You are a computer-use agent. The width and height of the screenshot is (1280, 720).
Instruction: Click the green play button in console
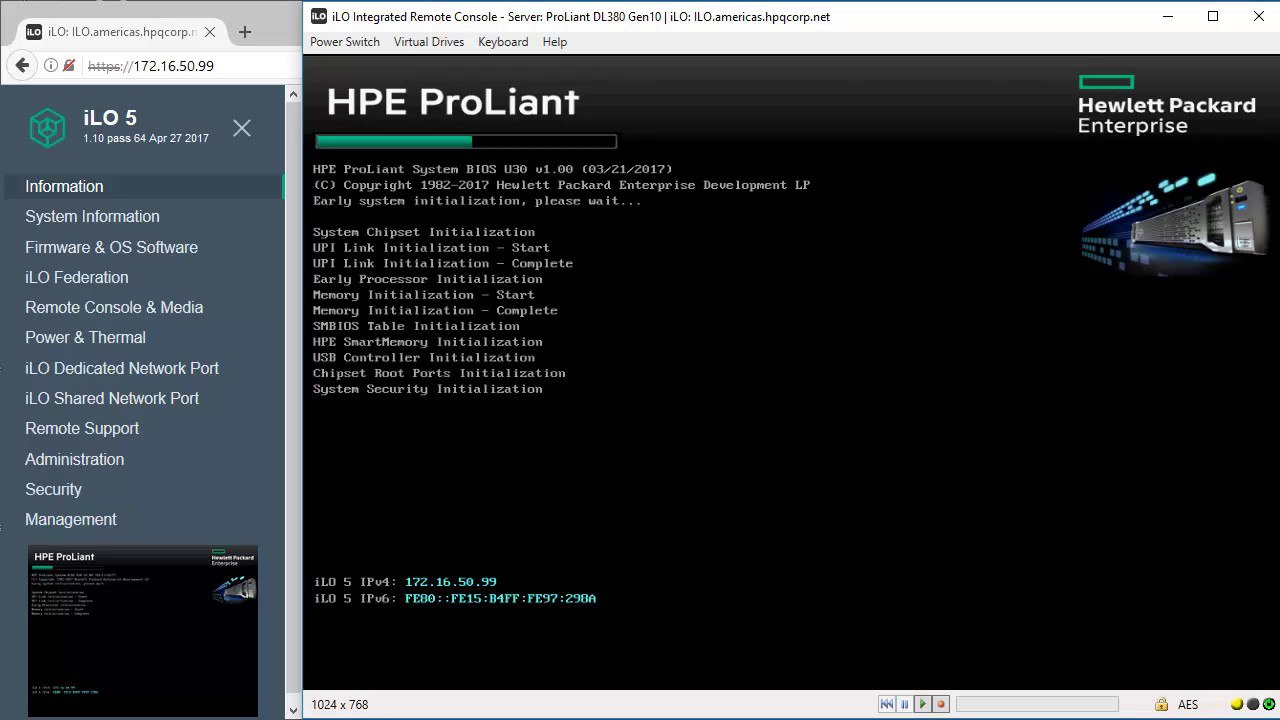coord(923,704)
